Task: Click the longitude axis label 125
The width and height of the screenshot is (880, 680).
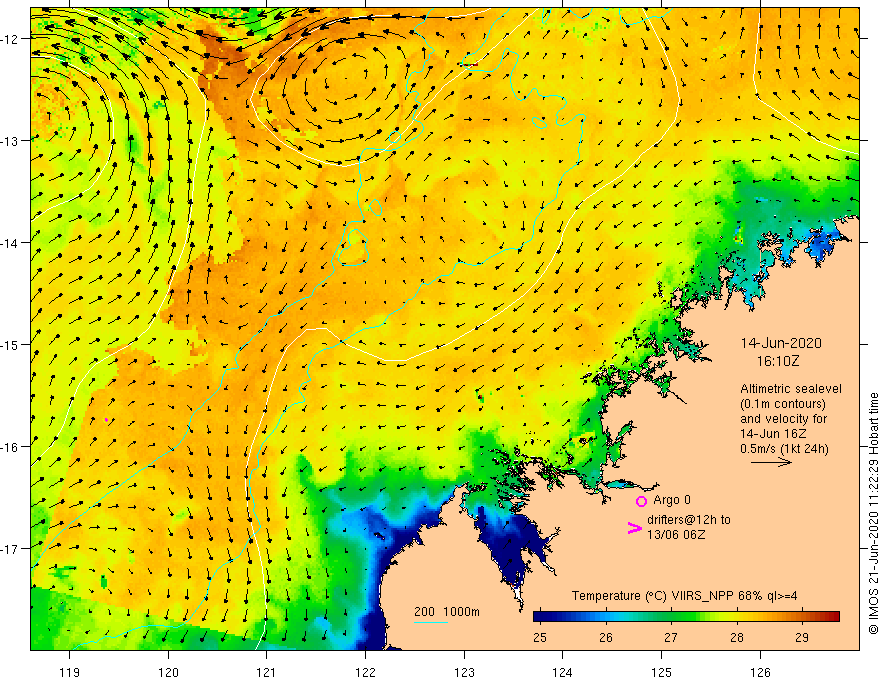Action: 662,672
